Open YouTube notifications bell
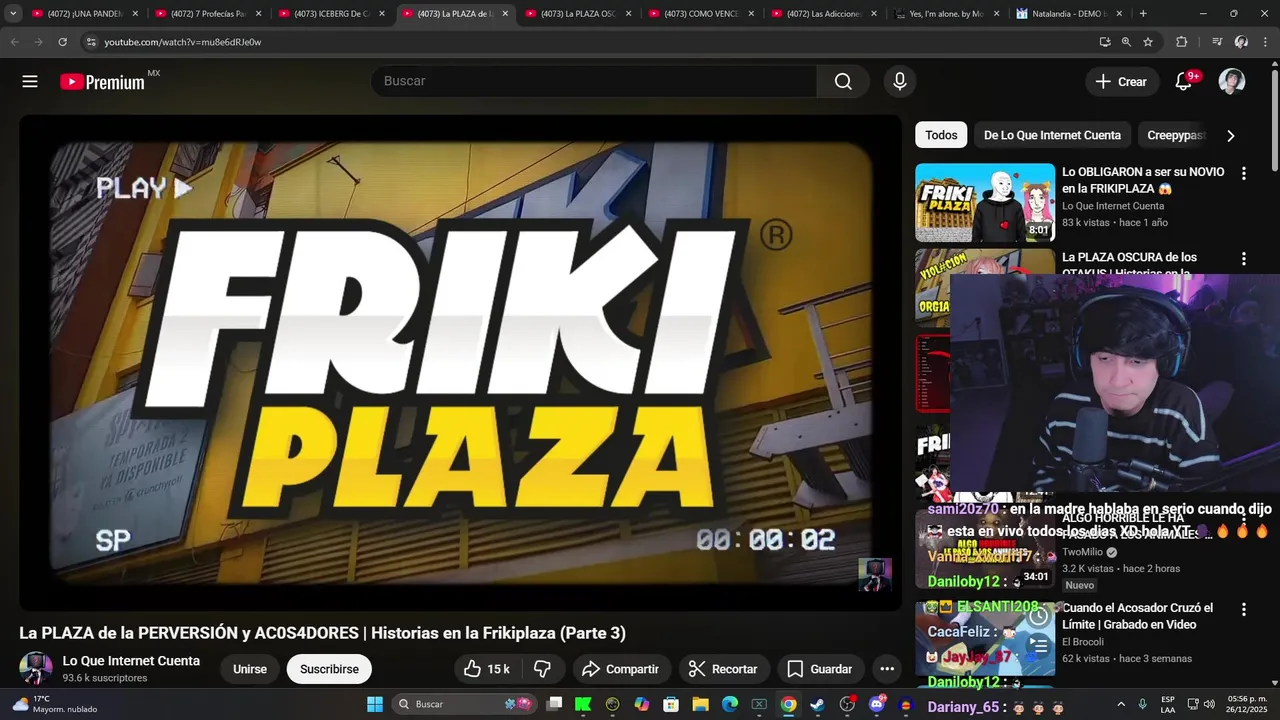Screen dimensions: 1280x720 pos(1183,82)
